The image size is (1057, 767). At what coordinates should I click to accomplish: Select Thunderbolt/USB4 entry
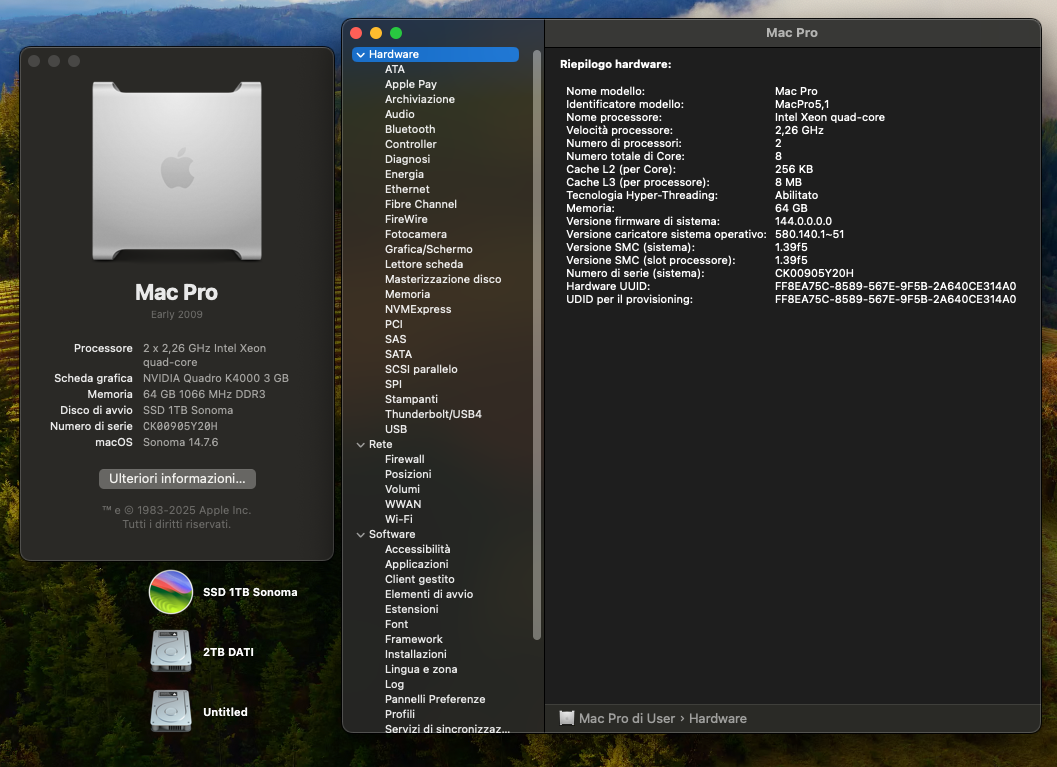(x=433, y=415)
